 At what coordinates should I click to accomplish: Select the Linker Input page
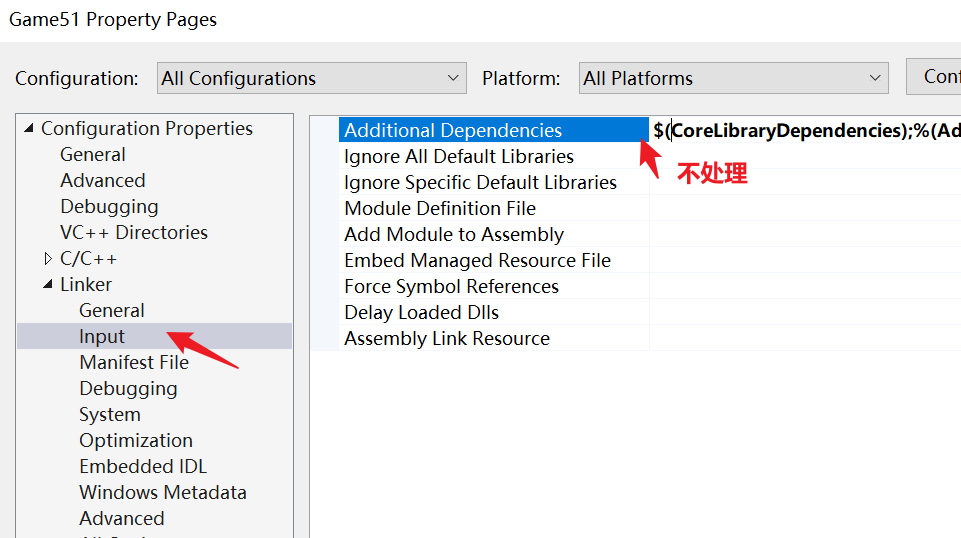(102, 336)
